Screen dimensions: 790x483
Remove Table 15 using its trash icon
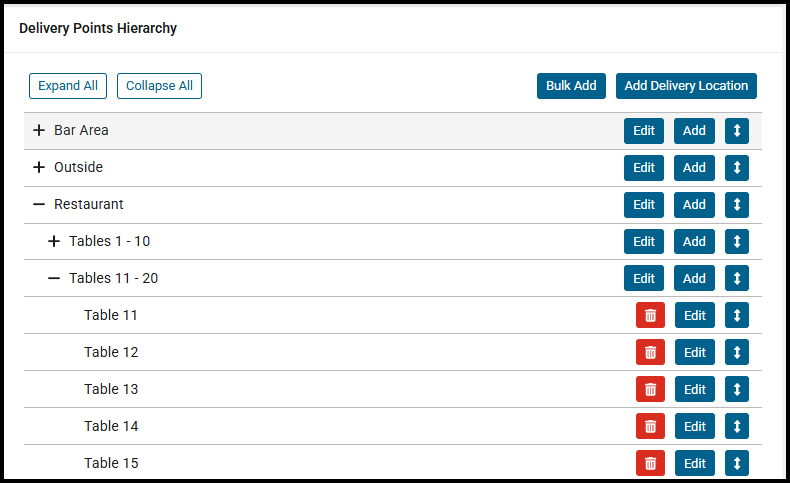[x=650, y=463]
